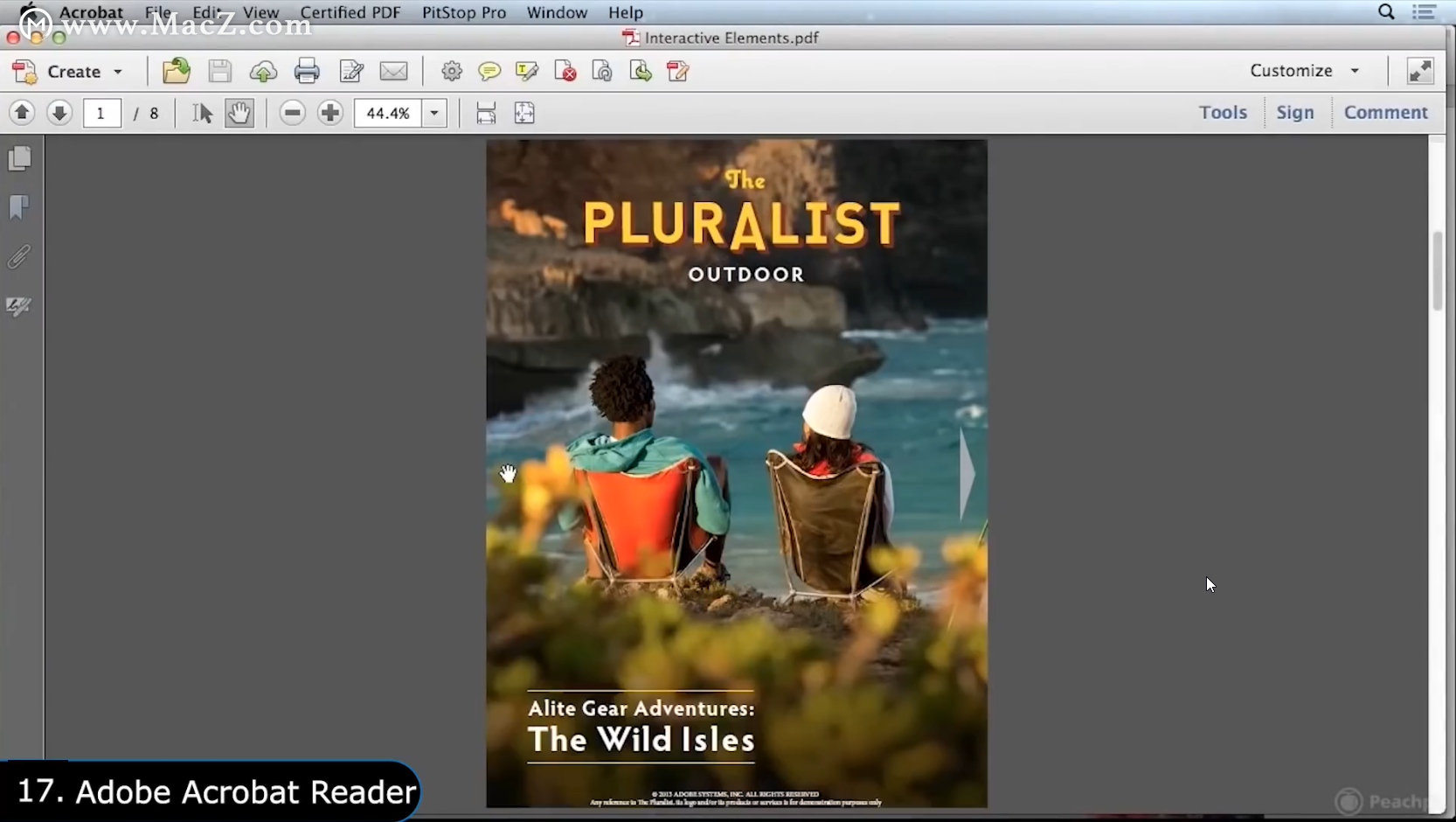Click the cloud upload icon

tap(263, 72)
